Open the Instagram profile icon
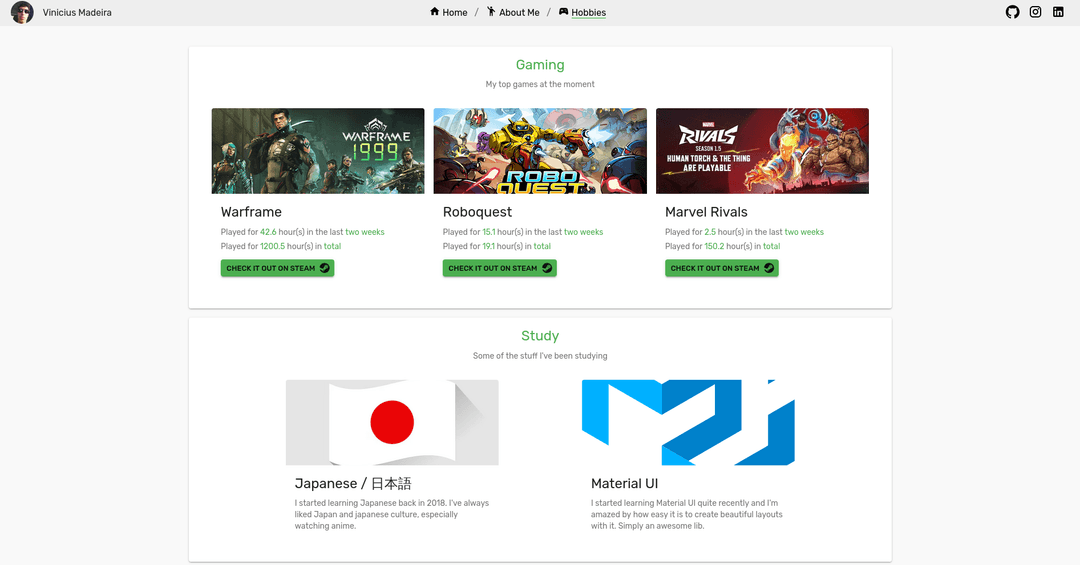 (x=1035, y=12)
